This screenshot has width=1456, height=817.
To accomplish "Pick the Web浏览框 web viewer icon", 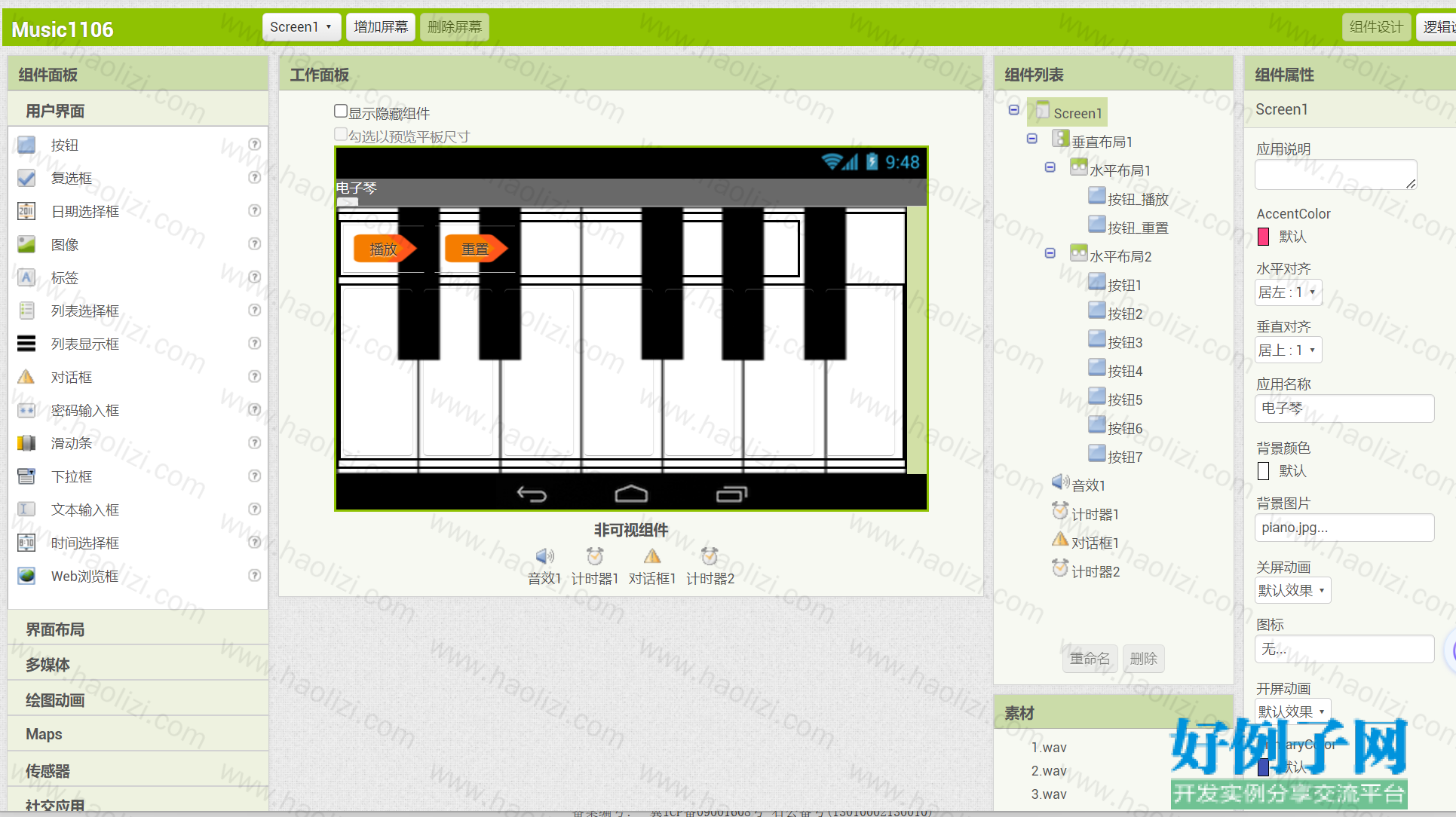I will tap(26, 576).
